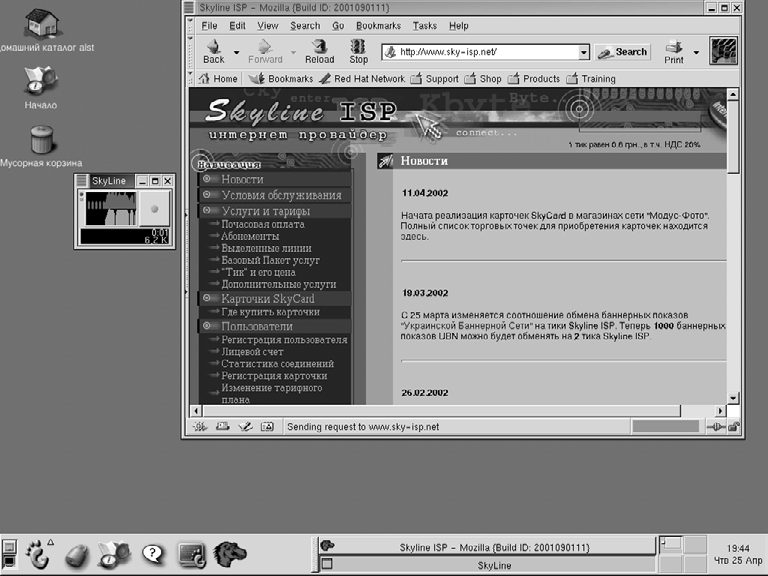The width and height of the screenshot is (768, 576).
Task: Click the security padlock in status bar
Action: tap(733, 427)
